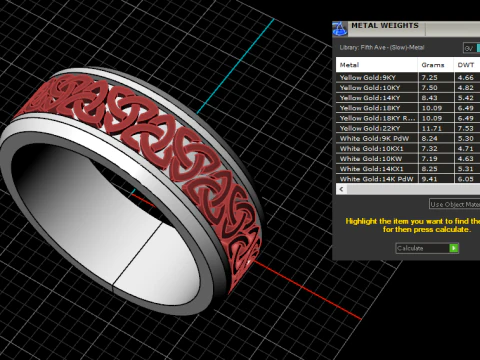The height and width of the screenshot is (360, 480).
Task: Select the Yellow Gold:14KY row
Action: point(408,98)
